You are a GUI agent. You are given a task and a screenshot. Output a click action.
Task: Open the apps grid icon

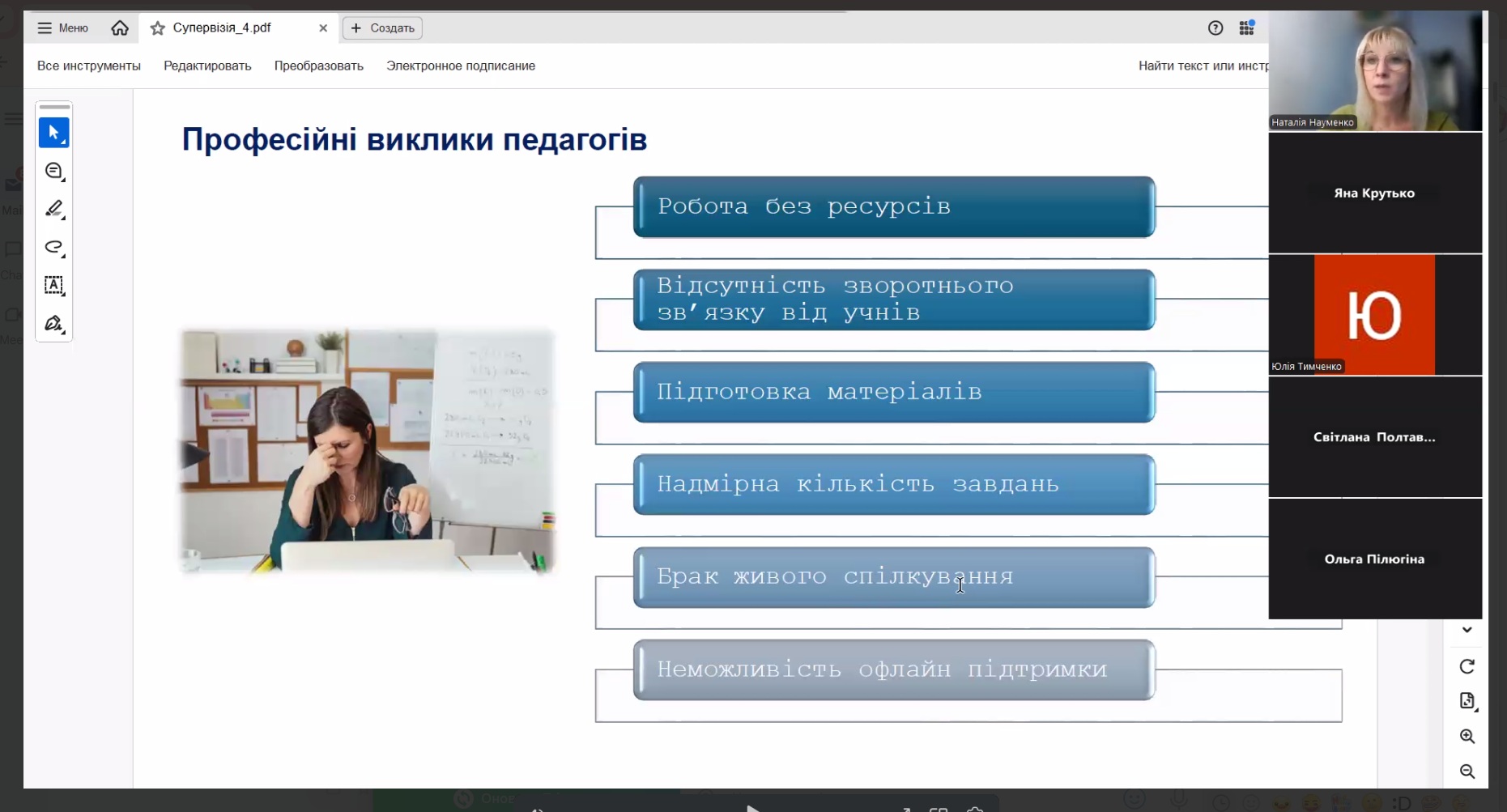tap(1246, 28)
